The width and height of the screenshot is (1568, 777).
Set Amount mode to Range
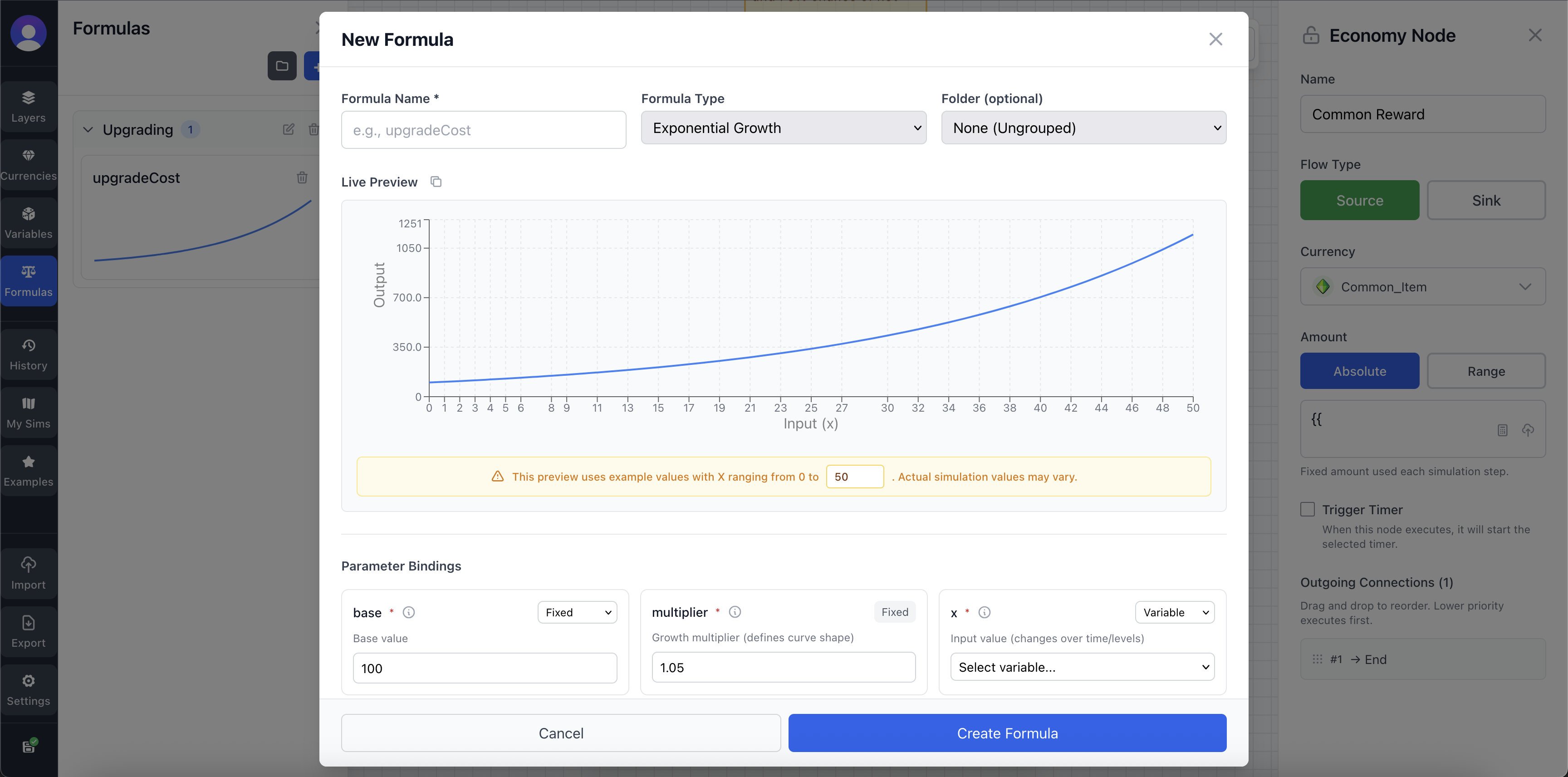pos(1486,371)
